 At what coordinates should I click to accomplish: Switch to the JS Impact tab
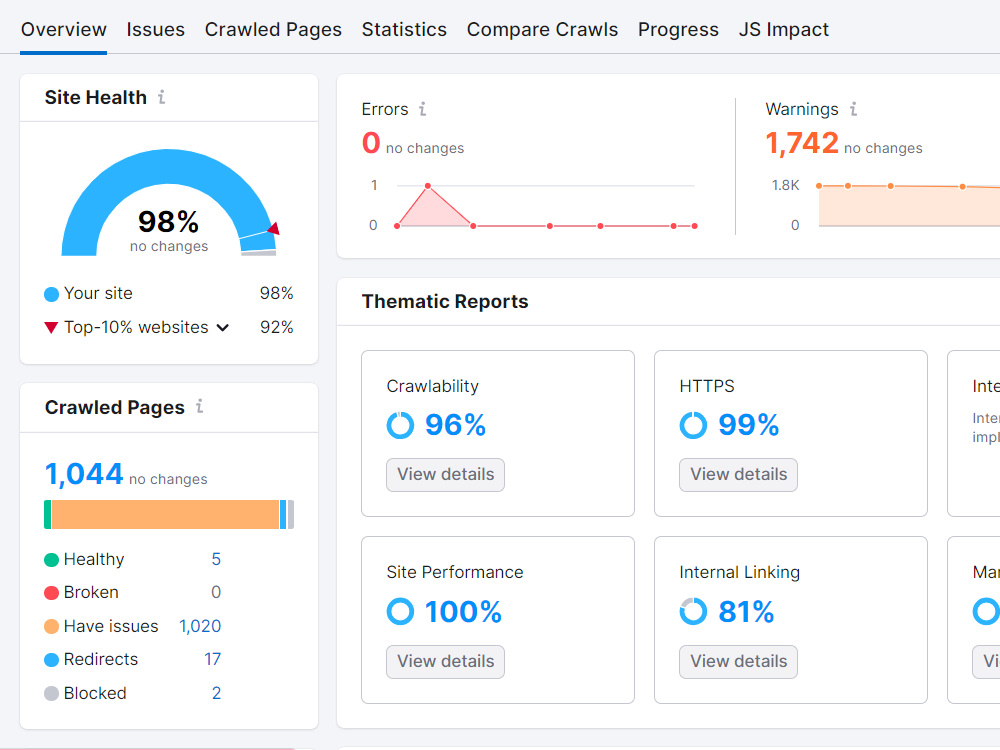click(x=783, y=29)
